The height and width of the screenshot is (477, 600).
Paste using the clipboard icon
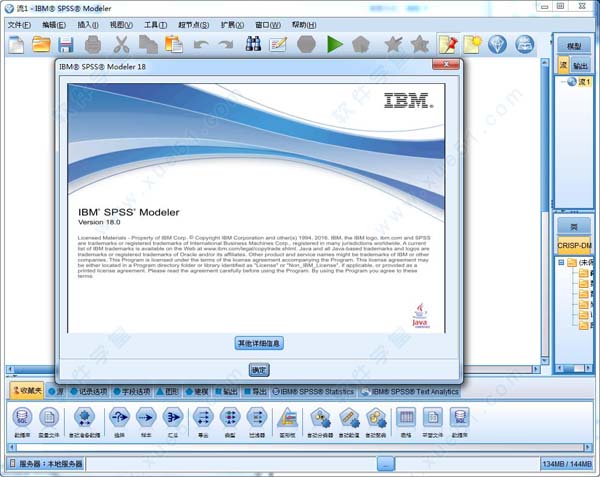click(174, 45)
